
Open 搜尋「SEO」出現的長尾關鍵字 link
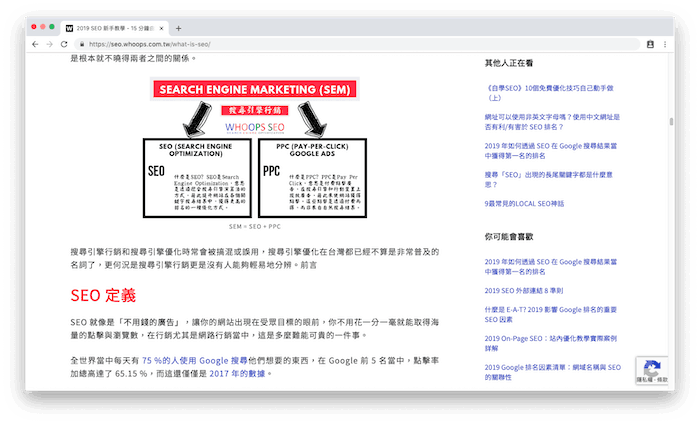549,179
